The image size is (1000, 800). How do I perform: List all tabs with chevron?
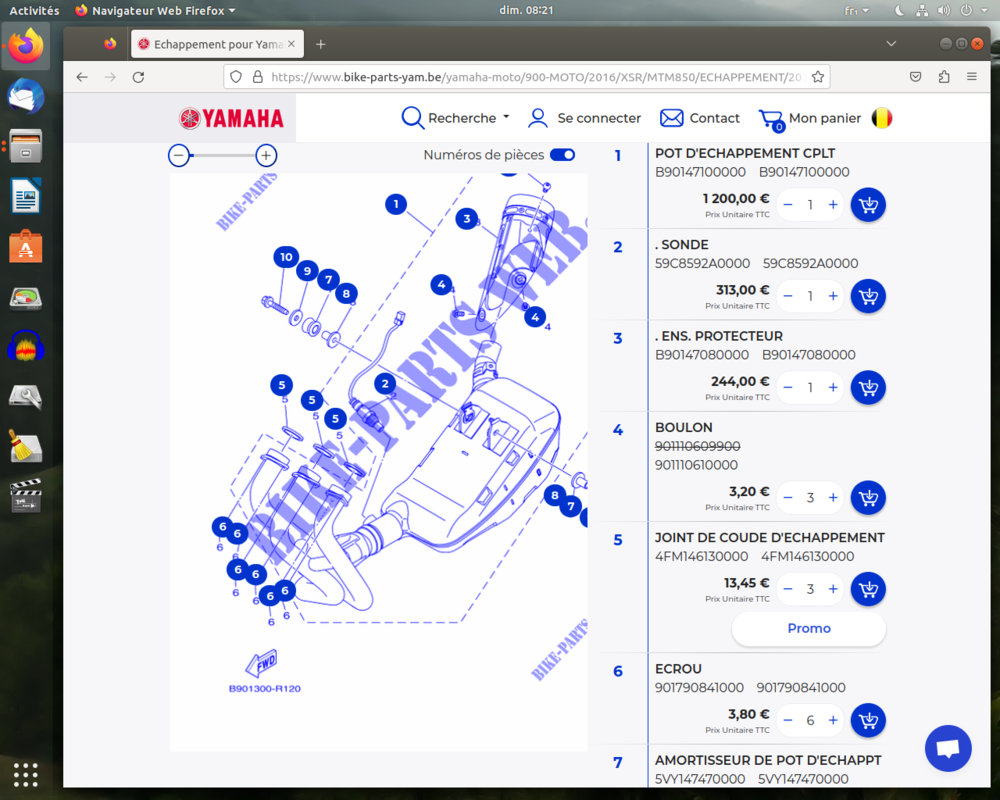[891, 44]
